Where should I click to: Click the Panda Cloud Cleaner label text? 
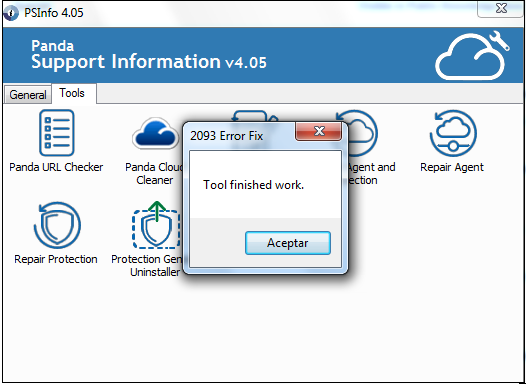(154, 173)
